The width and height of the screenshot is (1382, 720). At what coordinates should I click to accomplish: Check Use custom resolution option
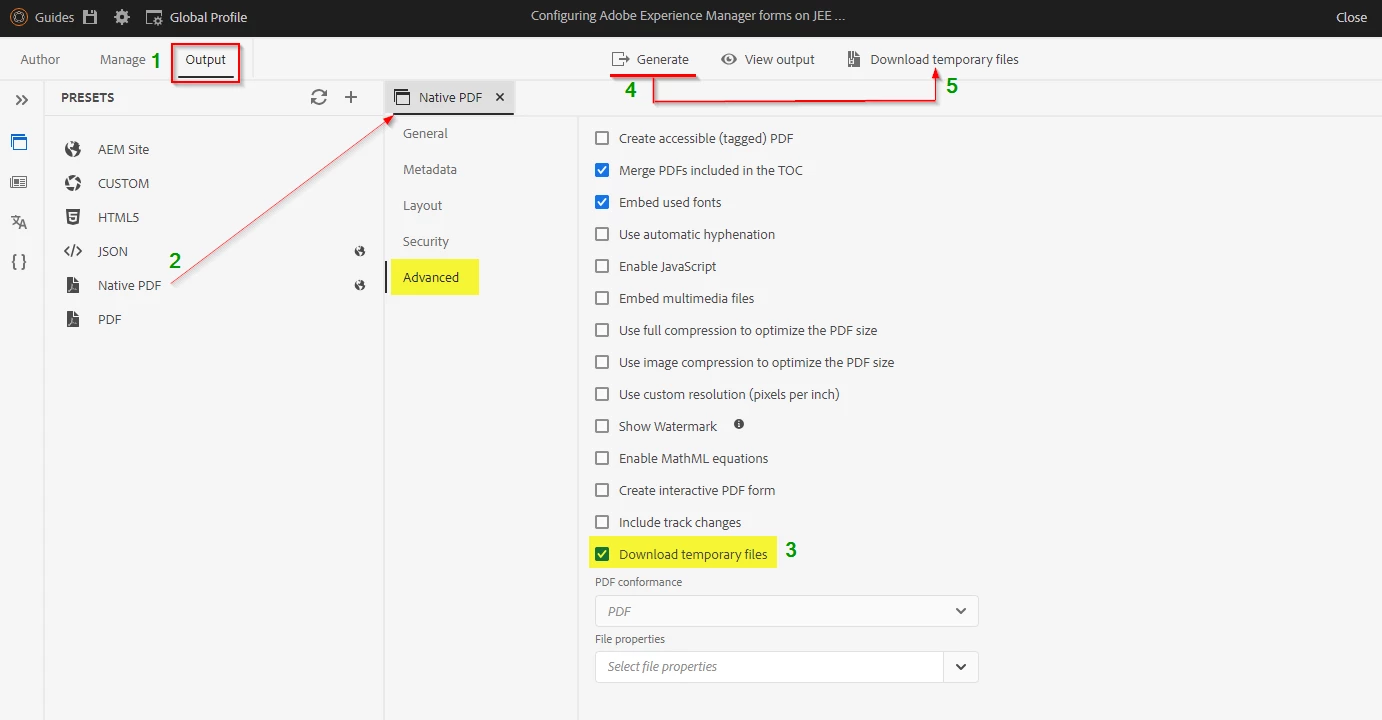[x=602, y=394]
